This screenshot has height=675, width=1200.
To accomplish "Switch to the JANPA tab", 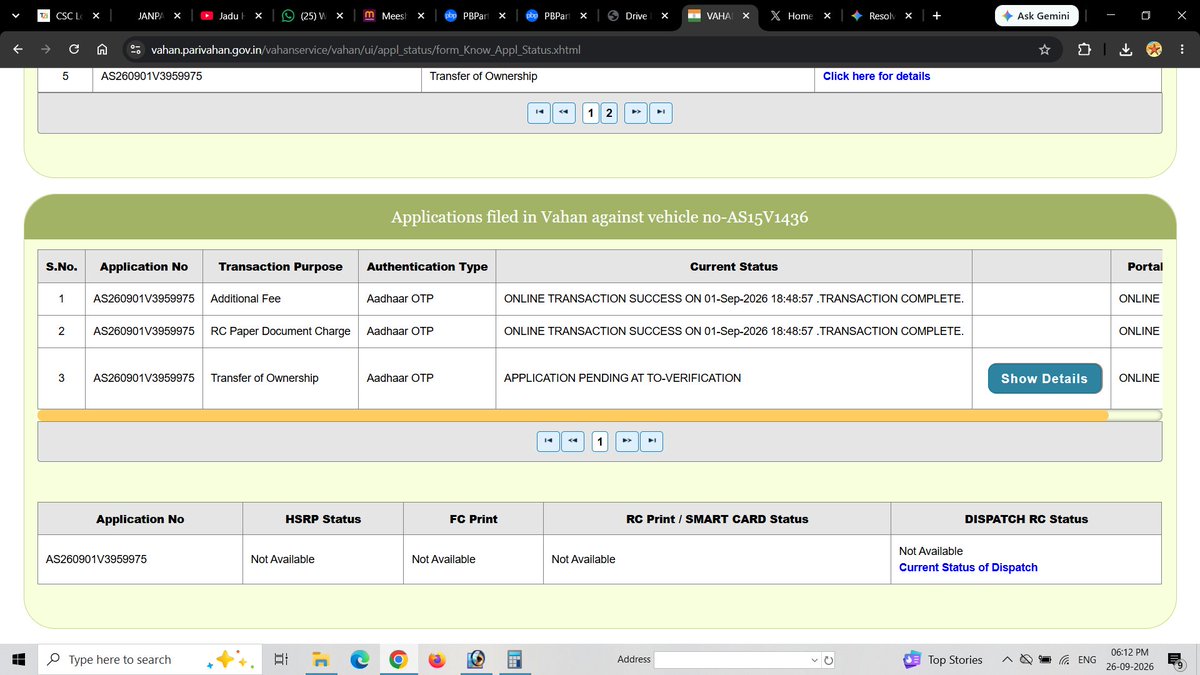I will click(x=150, y=16).
